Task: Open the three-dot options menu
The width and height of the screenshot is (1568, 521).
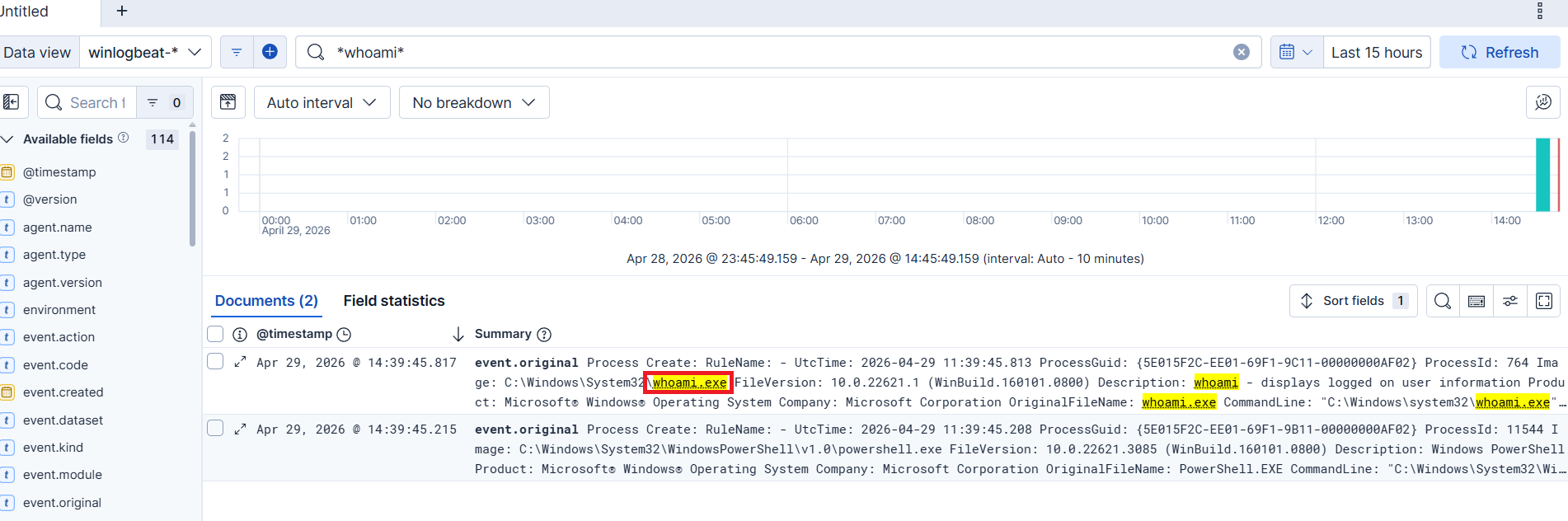Action: click(1539, 11)
